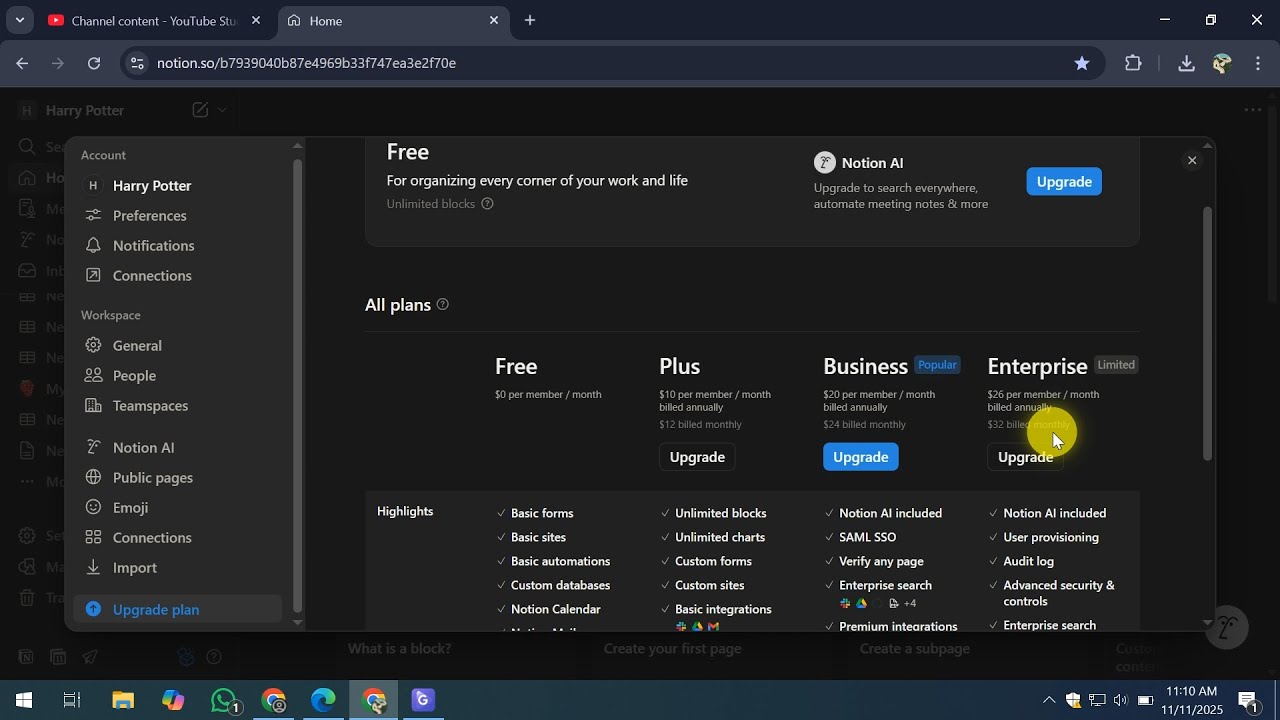This screenshot has height=720, width=1280.
Task: Click the Limited badge on Enterprise plan
Action: pyautogui.click(x=1116, y=365)
